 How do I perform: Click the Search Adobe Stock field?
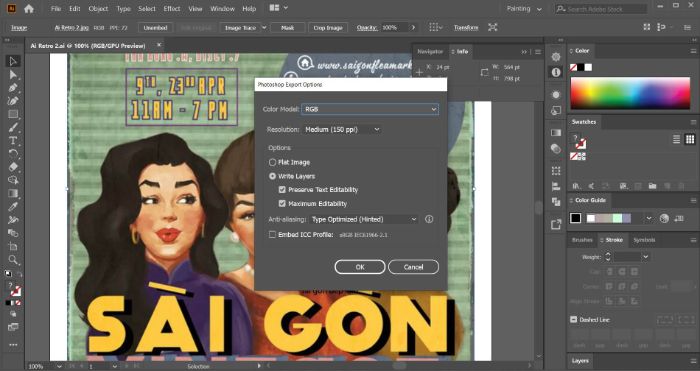pyautogui.click(x=601, y=9)
